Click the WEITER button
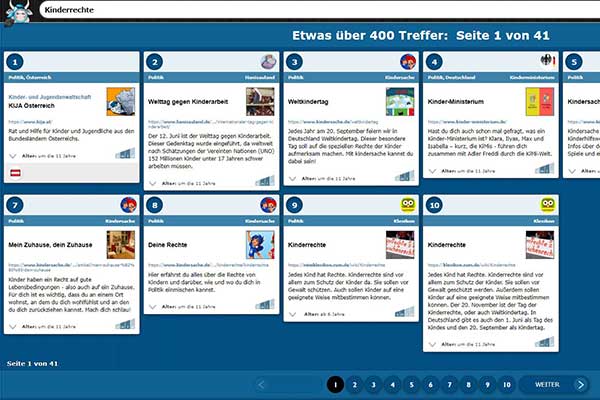 tap(555, 384)
